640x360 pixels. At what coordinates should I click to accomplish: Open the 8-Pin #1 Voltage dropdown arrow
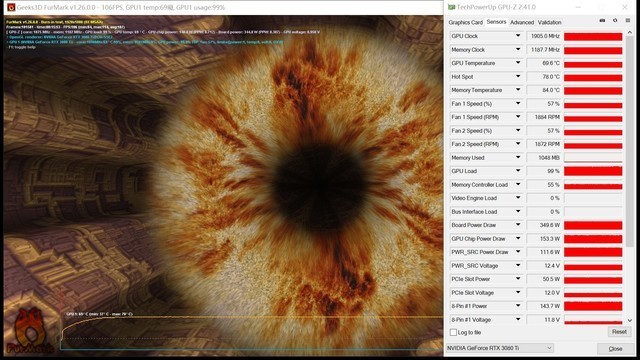point(518,319)
